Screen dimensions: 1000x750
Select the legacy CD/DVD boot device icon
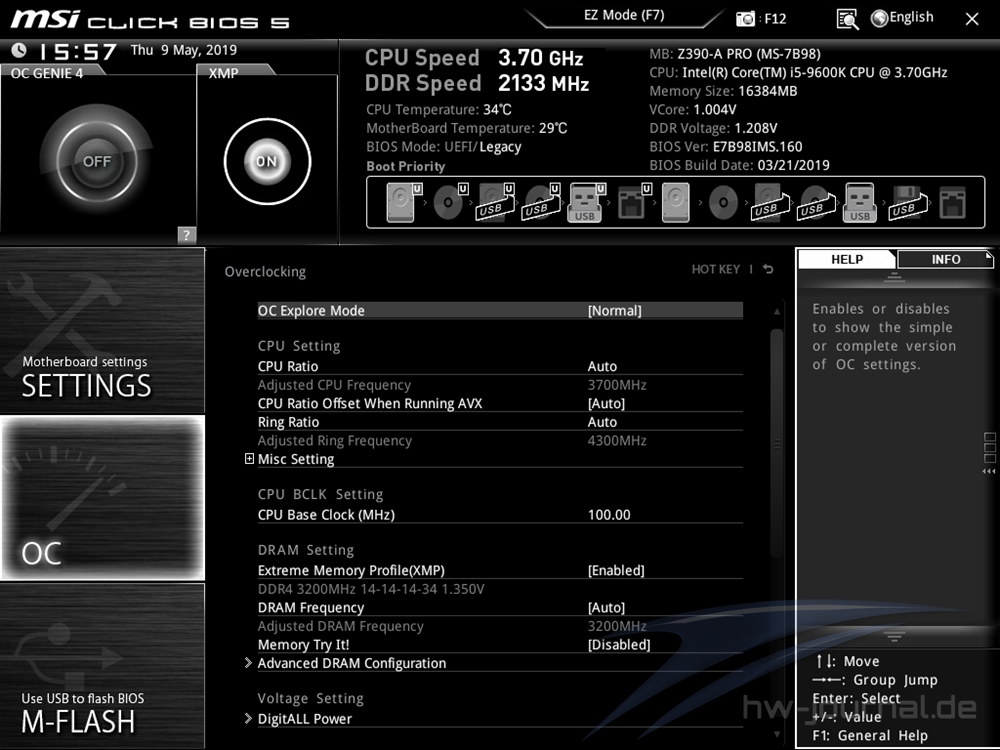tap(723, 202)
